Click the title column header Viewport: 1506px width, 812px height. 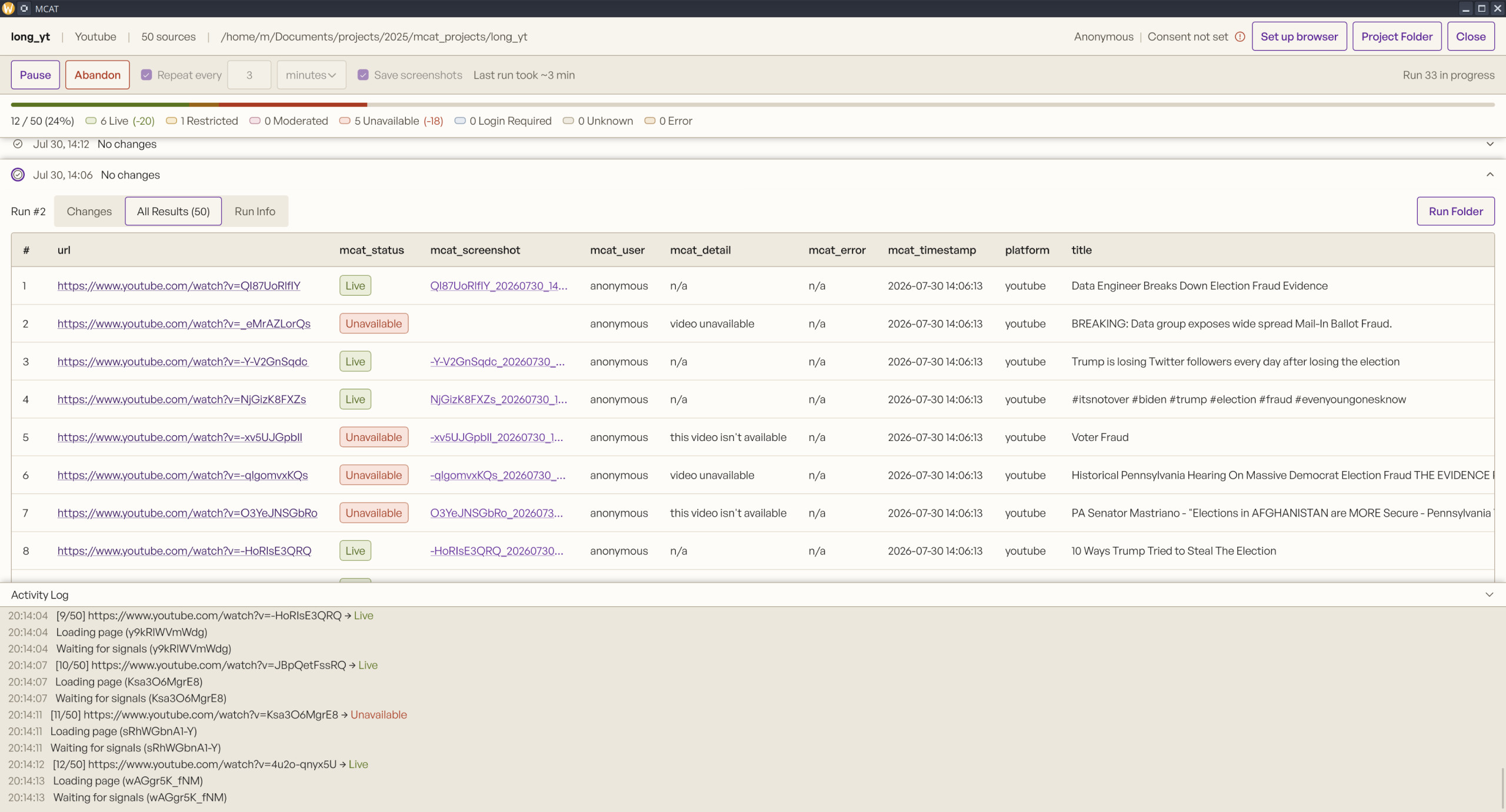1081,250
